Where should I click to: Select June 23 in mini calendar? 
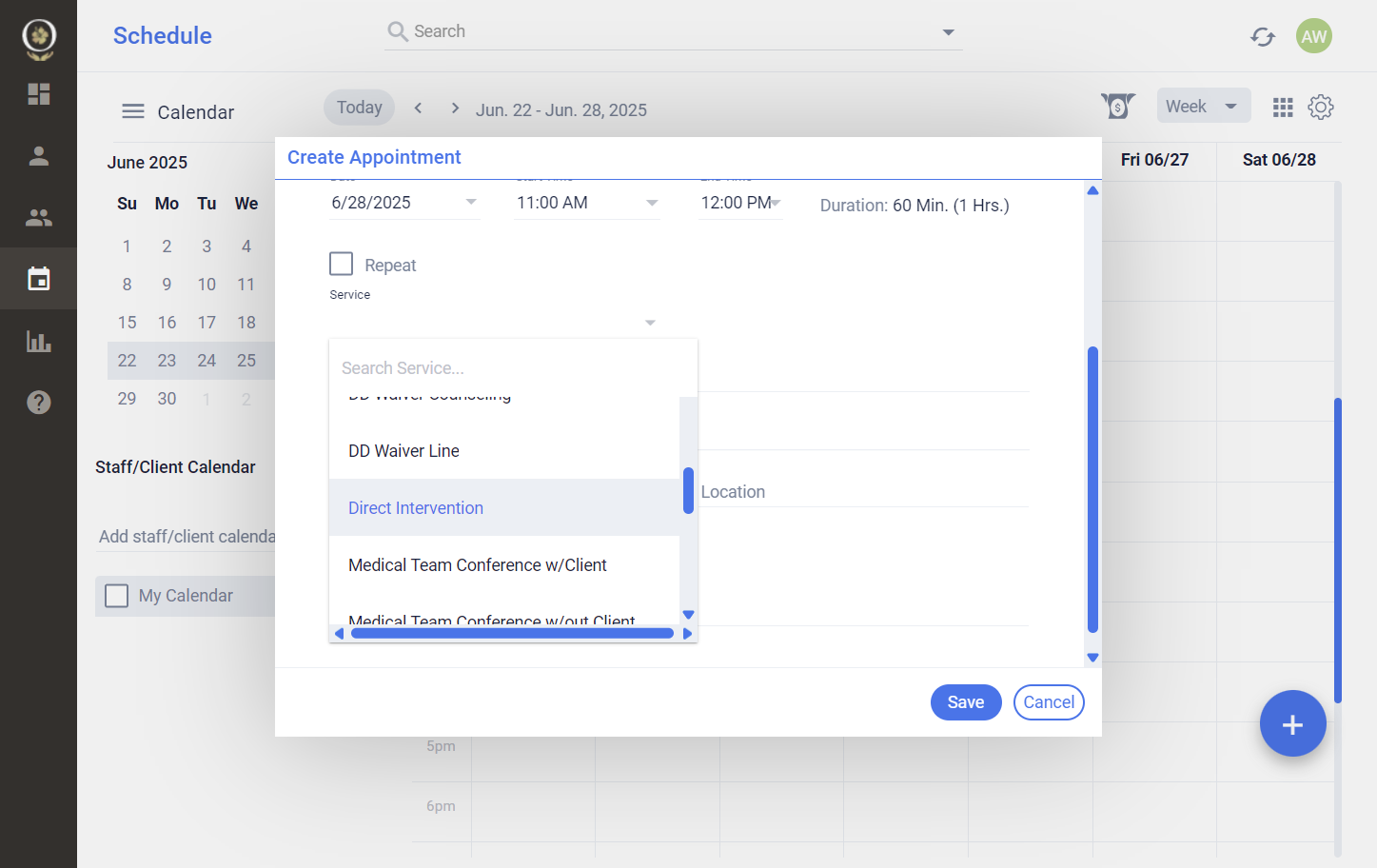click(x=167, y=361)
